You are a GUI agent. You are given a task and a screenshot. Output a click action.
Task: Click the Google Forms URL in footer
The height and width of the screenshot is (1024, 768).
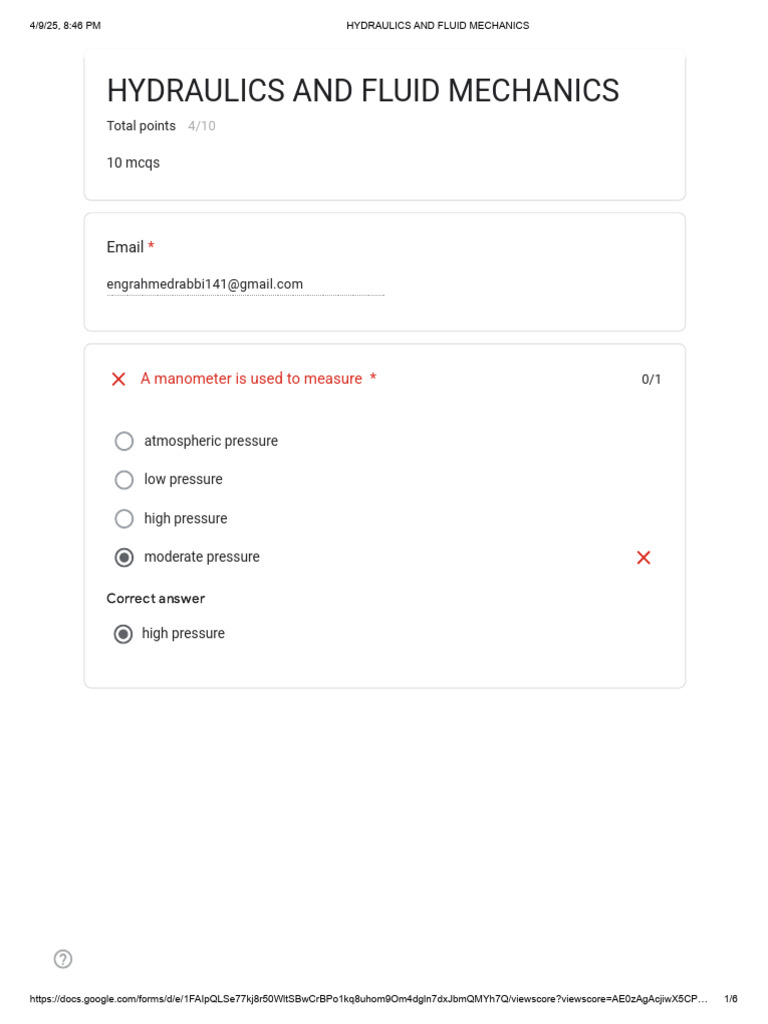coord(368,999)
